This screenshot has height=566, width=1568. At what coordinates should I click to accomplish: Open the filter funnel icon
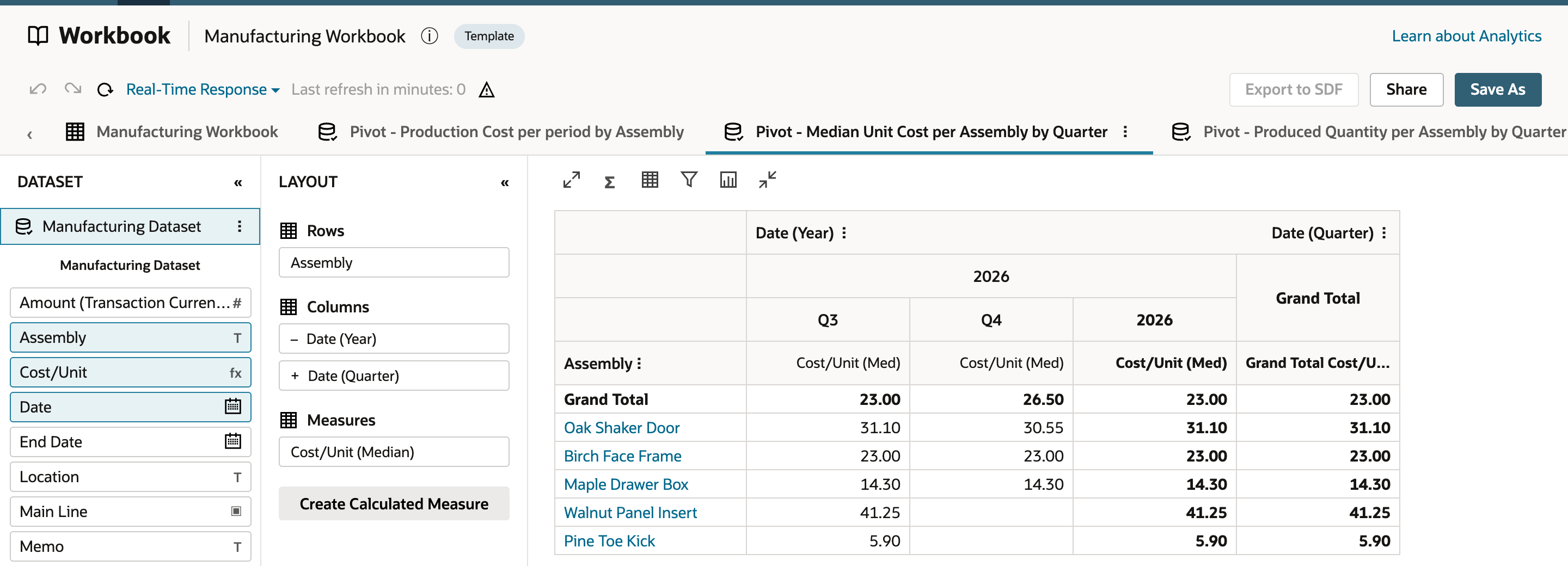click(x=688, y=180)
